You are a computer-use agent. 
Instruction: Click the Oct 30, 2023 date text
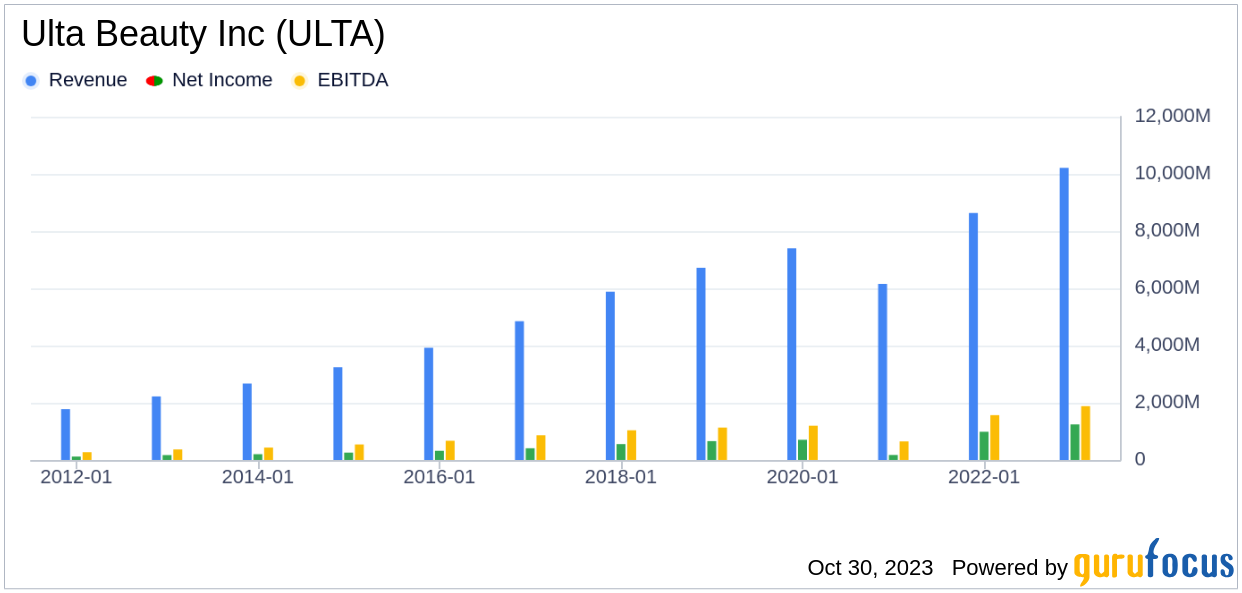(869, 568)
